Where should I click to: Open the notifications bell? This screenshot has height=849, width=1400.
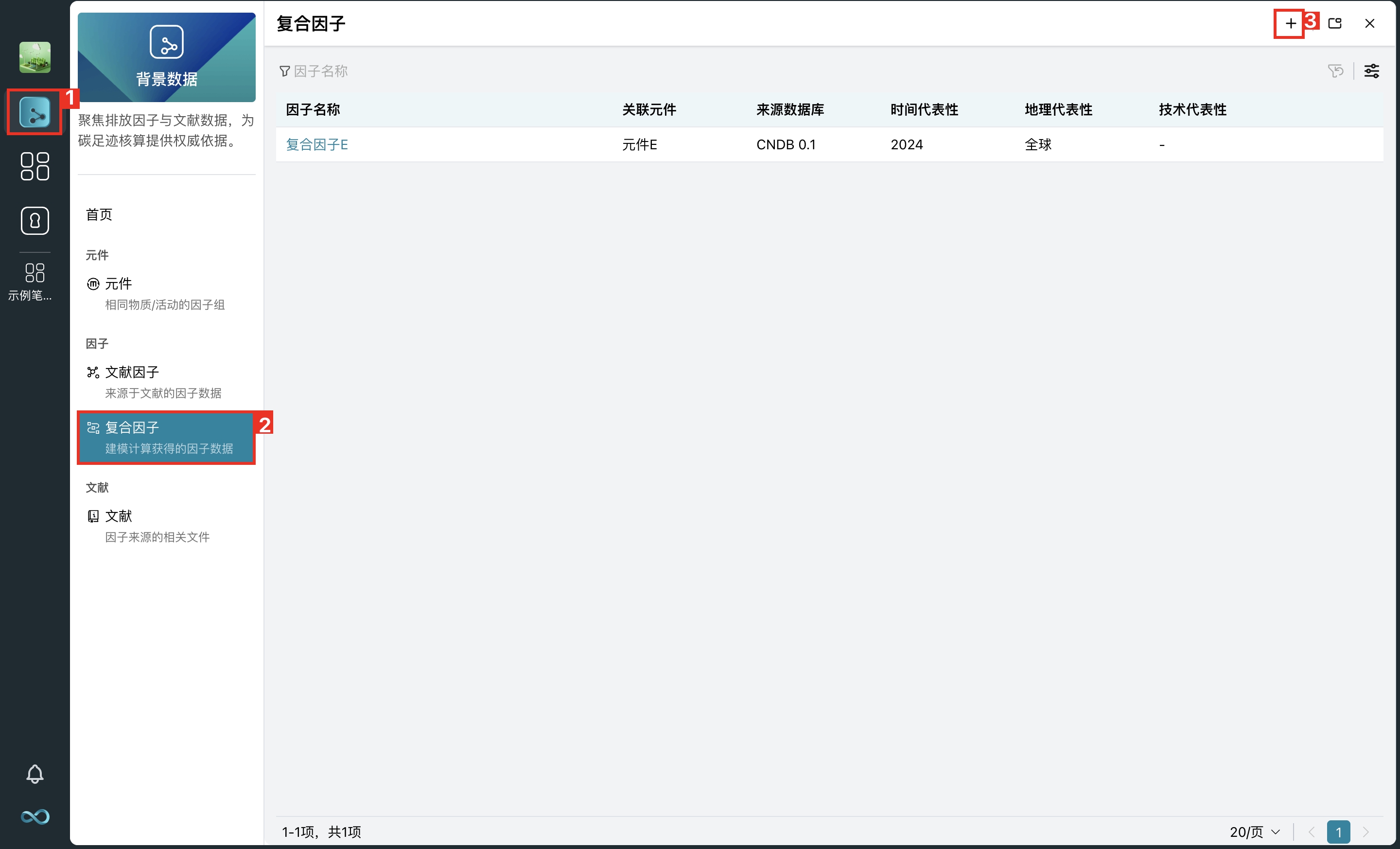(35, 774)
